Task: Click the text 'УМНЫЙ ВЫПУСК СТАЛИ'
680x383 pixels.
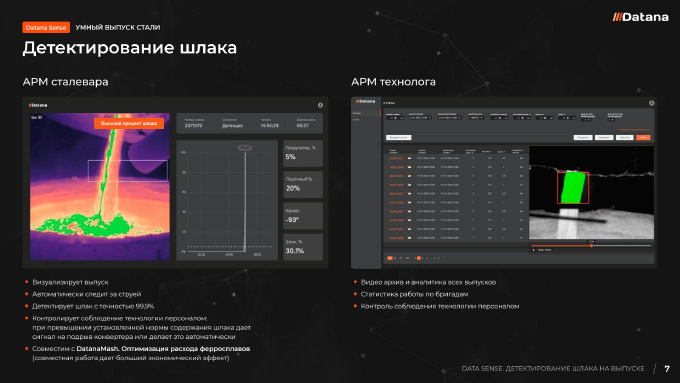Action: tap(118, 27)
